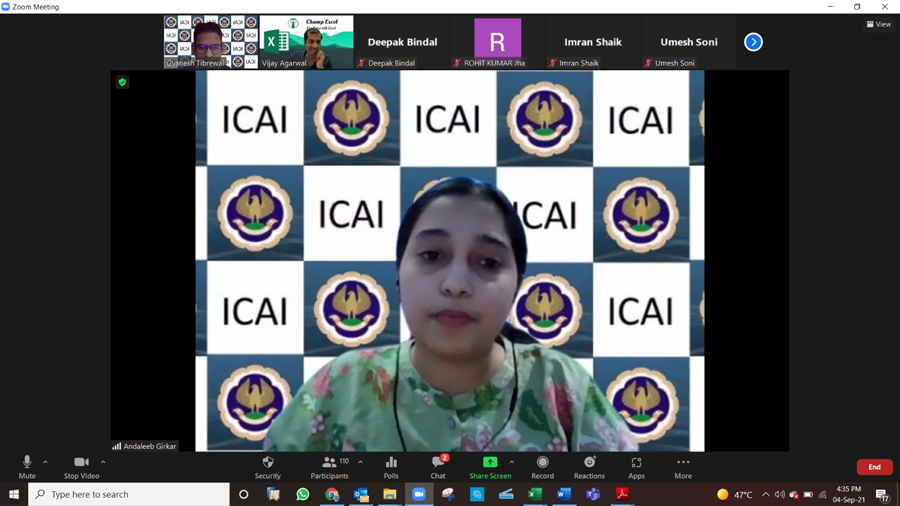The image size is (900, 506).
Task: Select Deepak Bindal's participant tile
Action: pyautogui.click(x=402, y=42)
